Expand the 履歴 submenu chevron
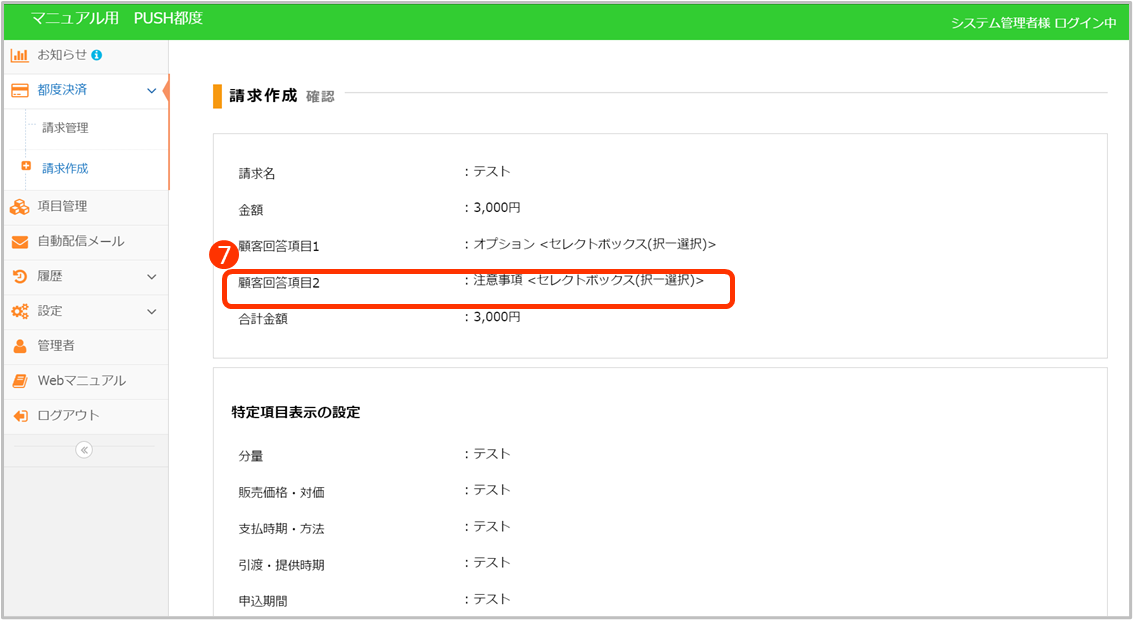Viewport: 1133px width, 620px height. [x=151, y=277]
